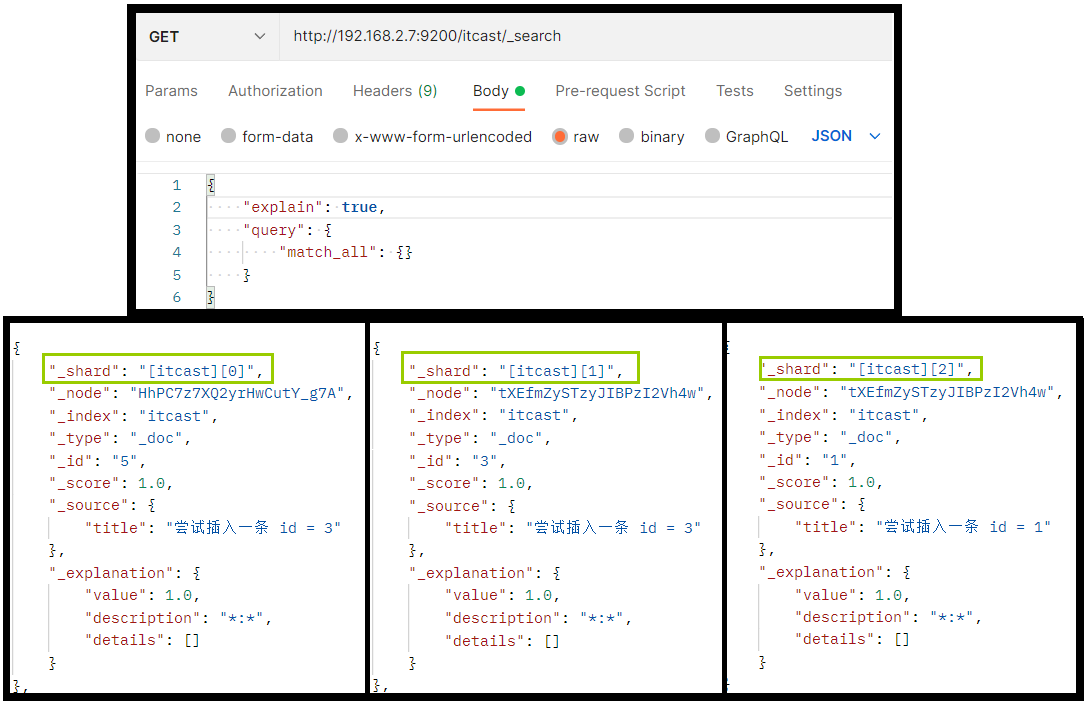This screenshot has width=1090, height=704.
Task: Click the chevron next to JSON
Action: [875, 136]
